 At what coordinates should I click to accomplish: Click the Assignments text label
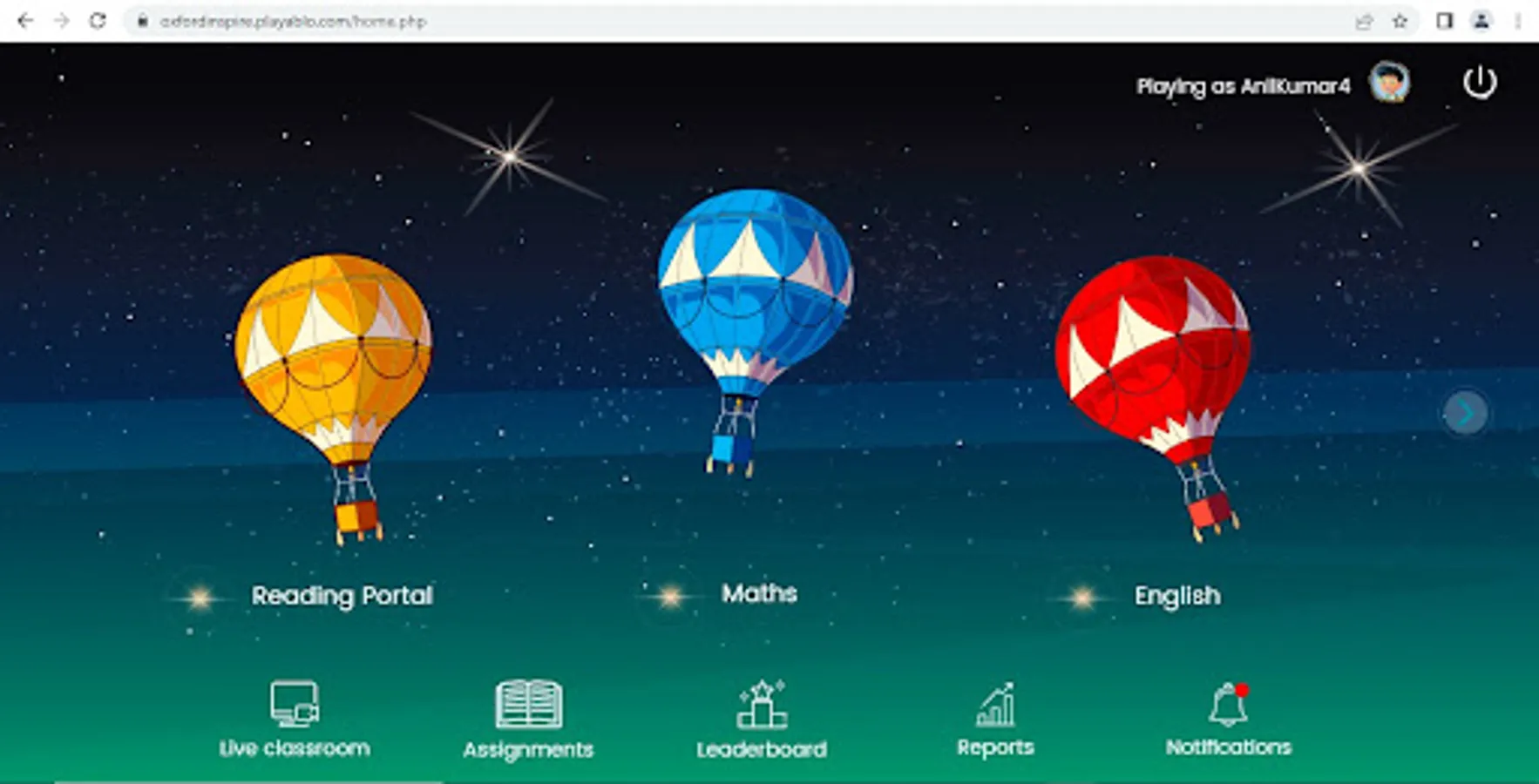coord(528,750)
